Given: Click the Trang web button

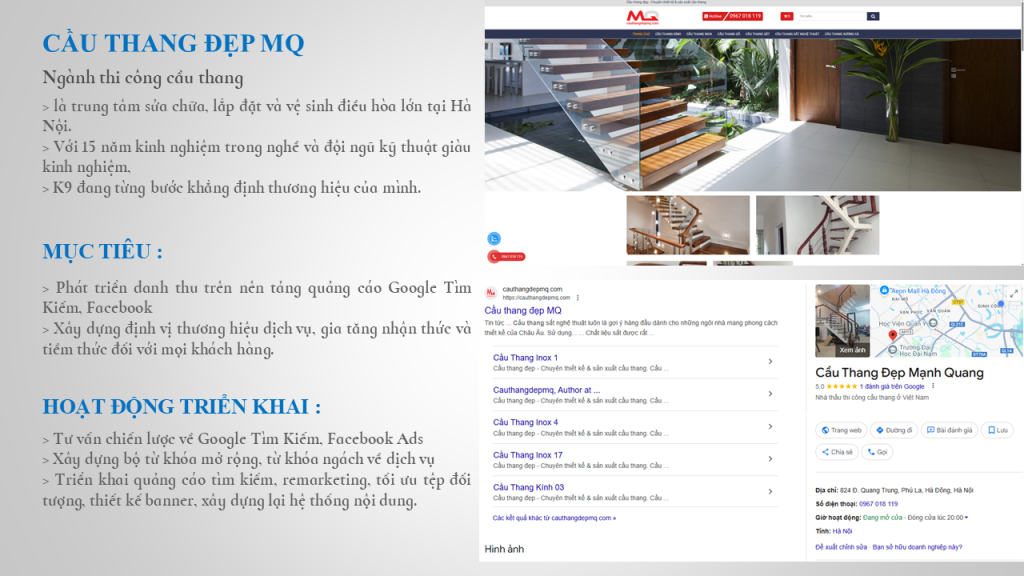Looking at the screenshot, I should (x=841, y=430).
